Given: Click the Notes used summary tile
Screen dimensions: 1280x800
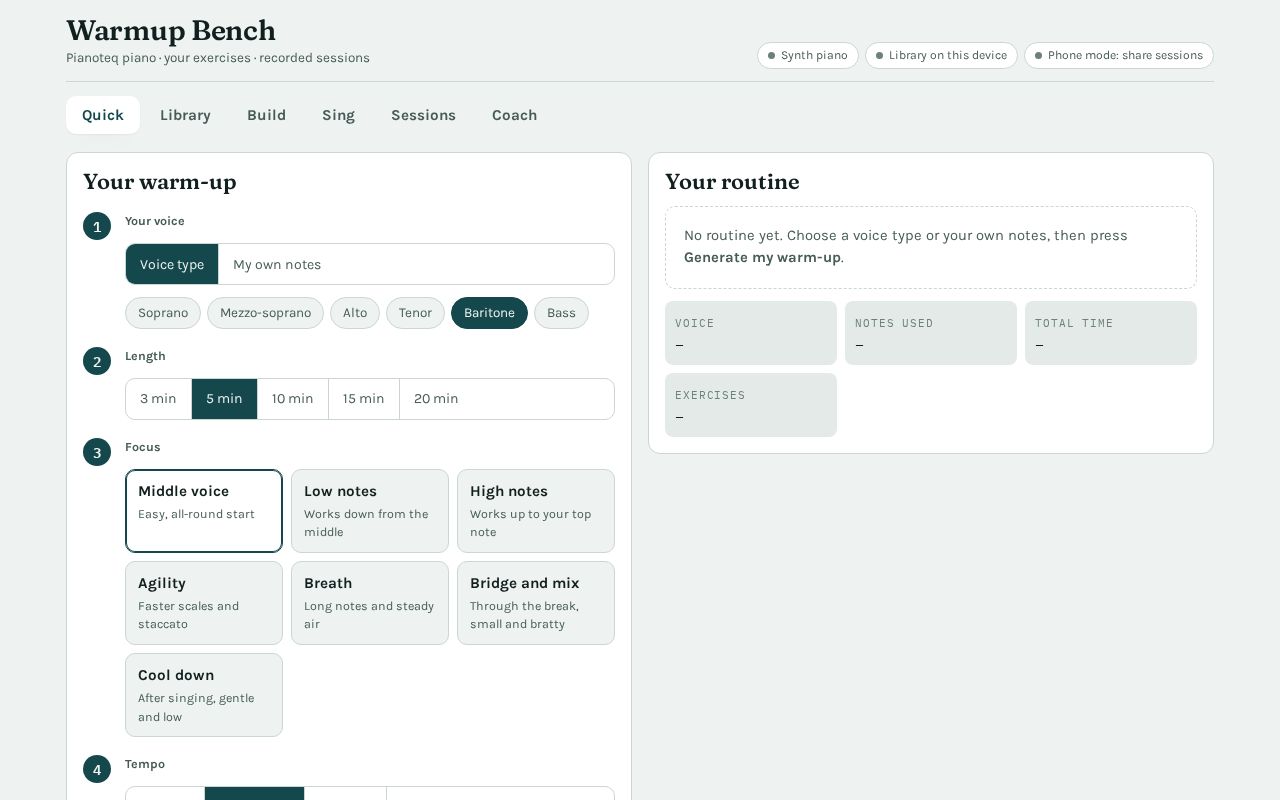Looking at the screenshot, I should pos(931,333).
